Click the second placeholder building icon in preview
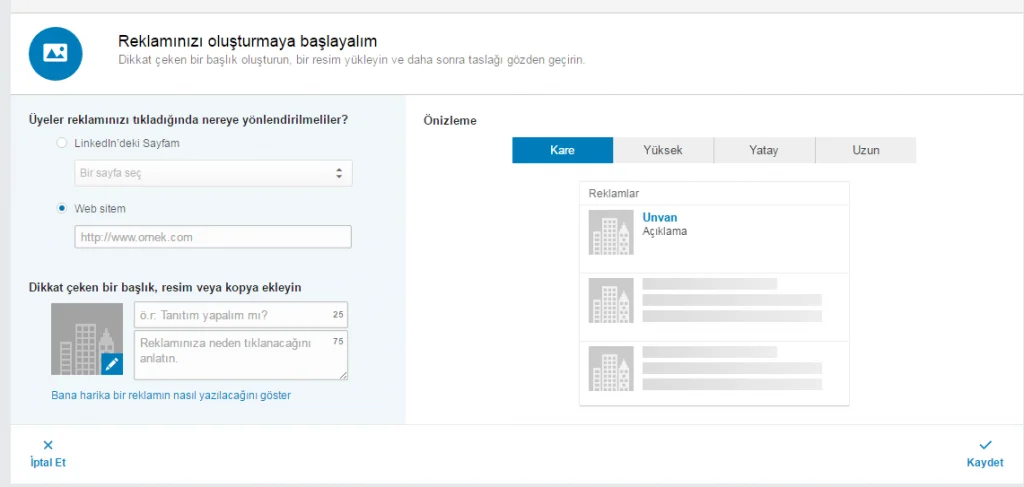1024x487 pixels. pyautogui.click(x=611, y=300)
